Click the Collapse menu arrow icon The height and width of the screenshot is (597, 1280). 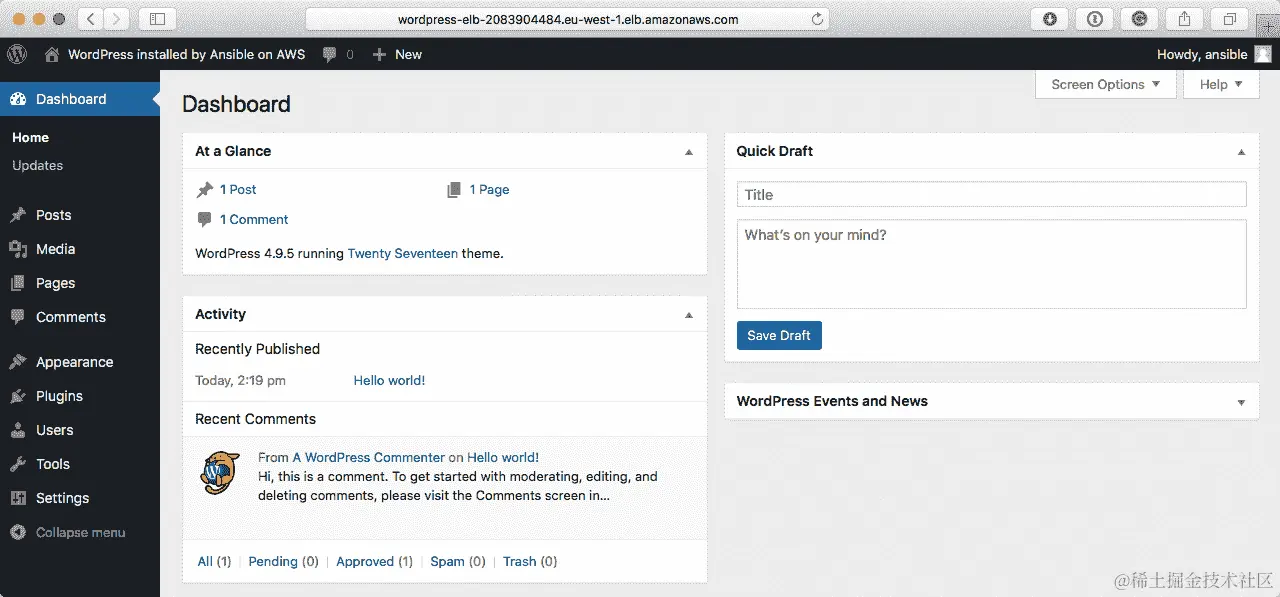click(x=18, y=532)
